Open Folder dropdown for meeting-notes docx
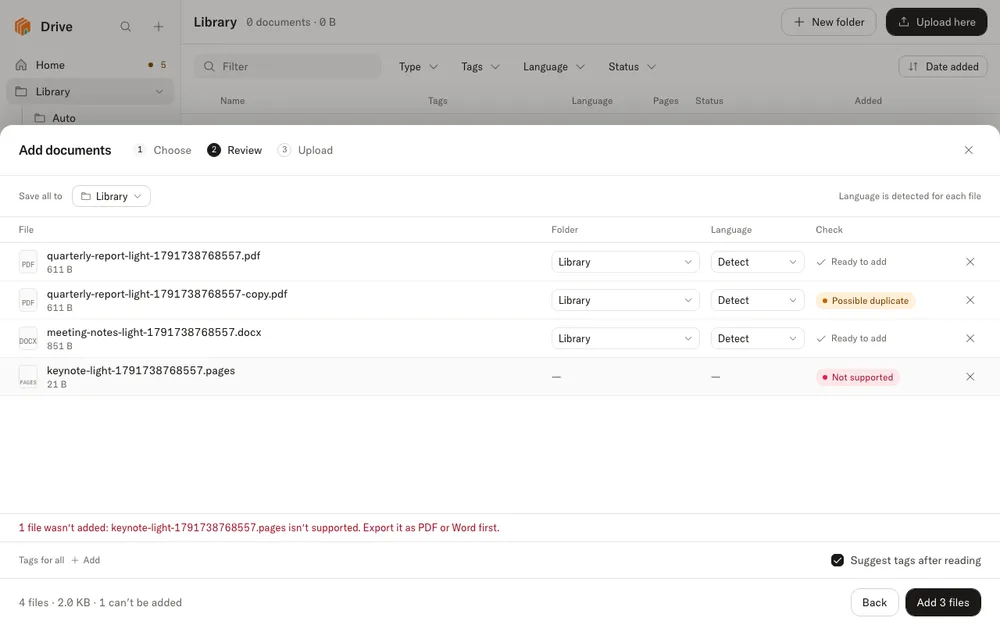 (x=625, y=338)
